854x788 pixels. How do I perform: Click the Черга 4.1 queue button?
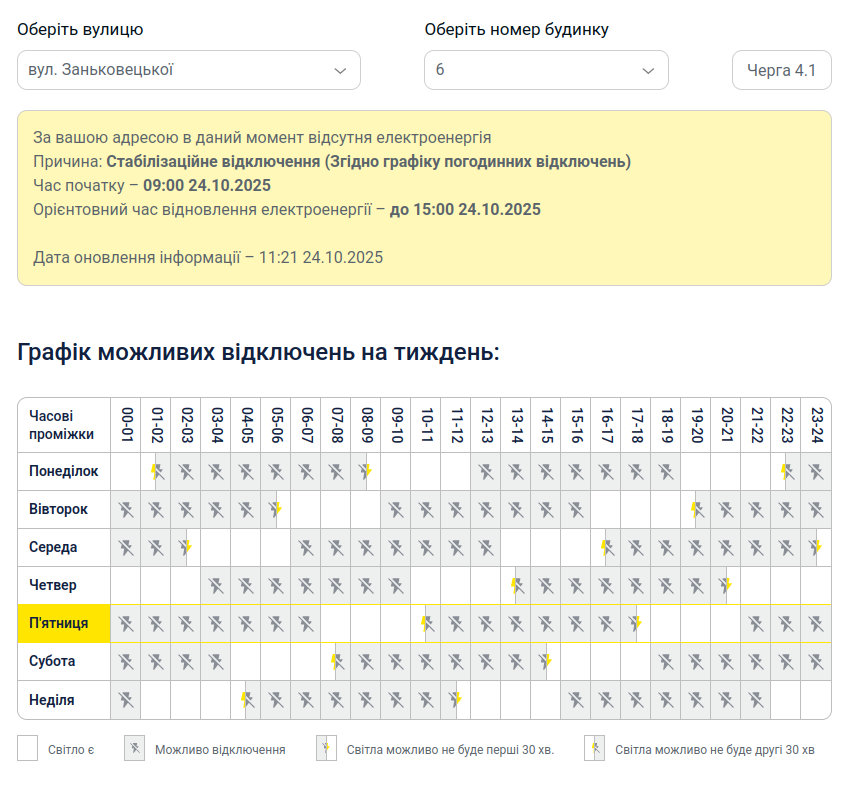(782, 70)
